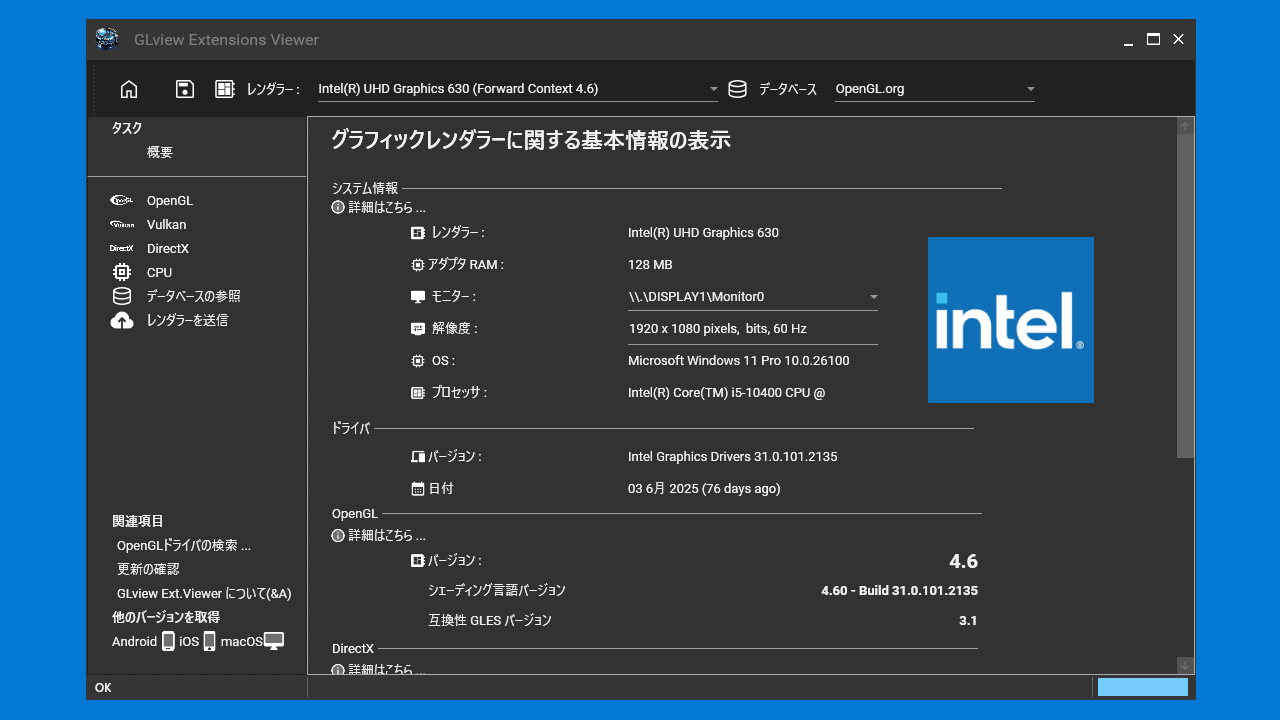This screenshot has width=1280, height=720.
Task: Click Microsoft Windows 11 Pro OS value
Action: [739, 360]
